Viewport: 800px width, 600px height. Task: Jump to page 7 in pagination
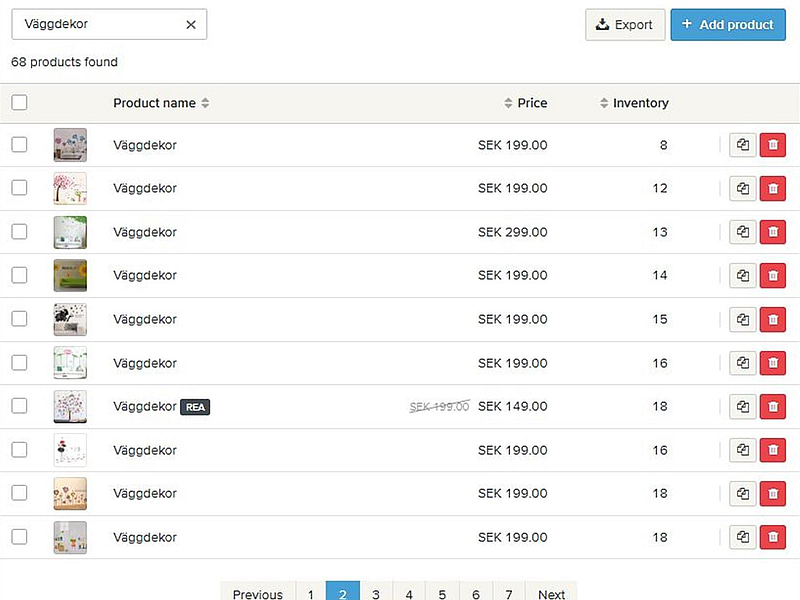[x=508, y=594]
